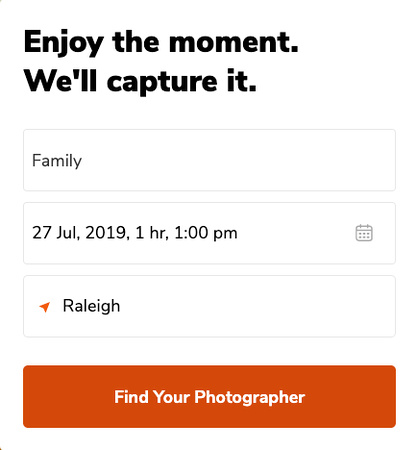417x450 pixels.
Task: Click the "We'll capture it." heading line
Action: point(140,81)
